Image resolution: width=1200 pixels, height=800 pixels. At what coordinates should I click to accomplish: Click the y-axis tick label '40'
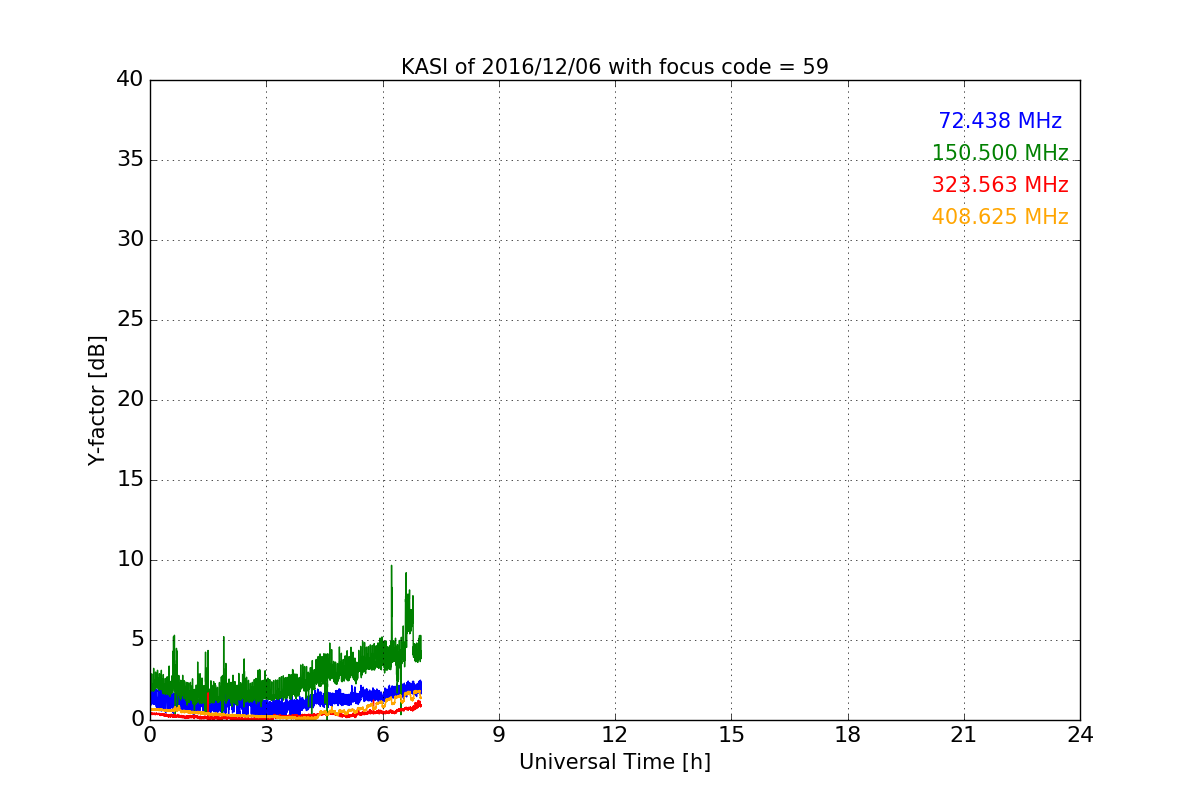130,80
